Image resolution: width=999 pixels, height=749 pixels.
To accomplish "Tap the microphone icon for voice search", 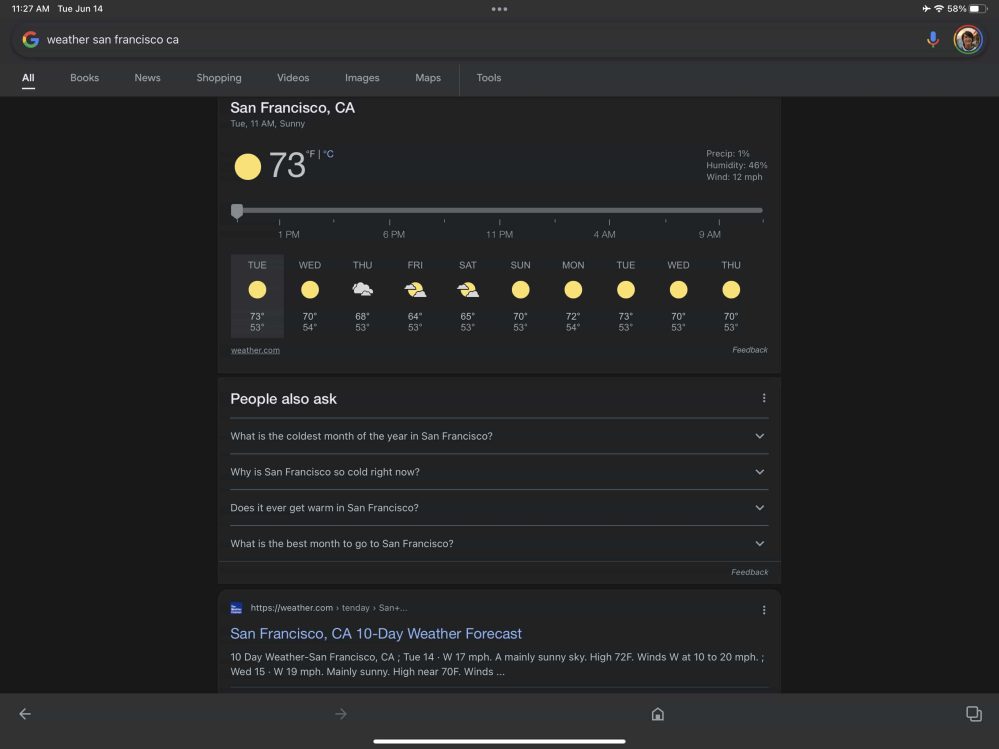I will tap(932, 39).
